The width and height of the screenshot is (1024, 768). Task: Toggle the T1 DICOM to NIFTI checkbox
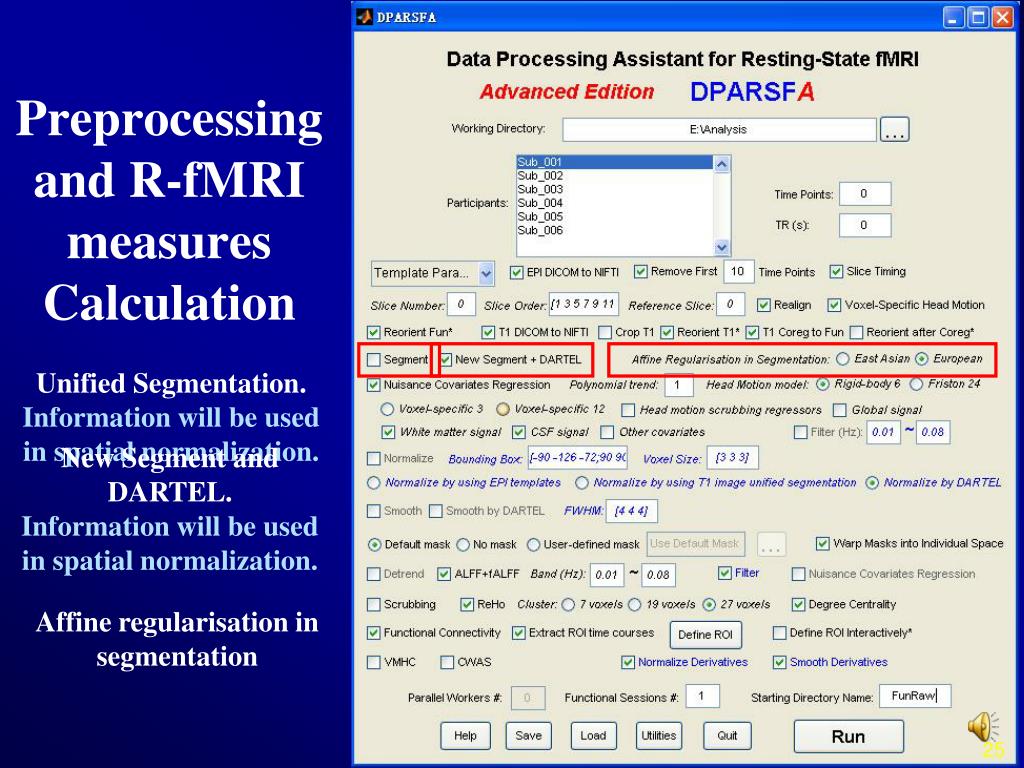click(488, 332)
